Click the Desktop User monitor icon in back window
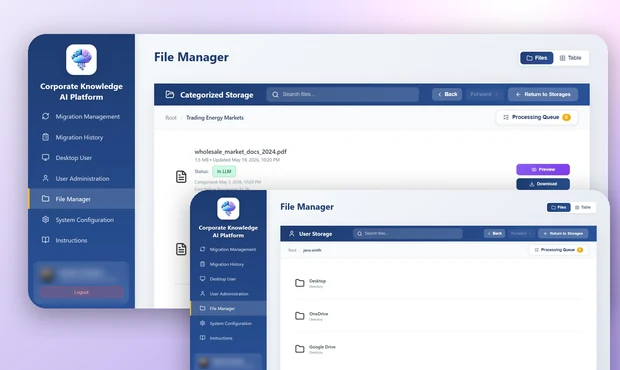This screenshot has width=620, height=370. [x=45, y=157]
